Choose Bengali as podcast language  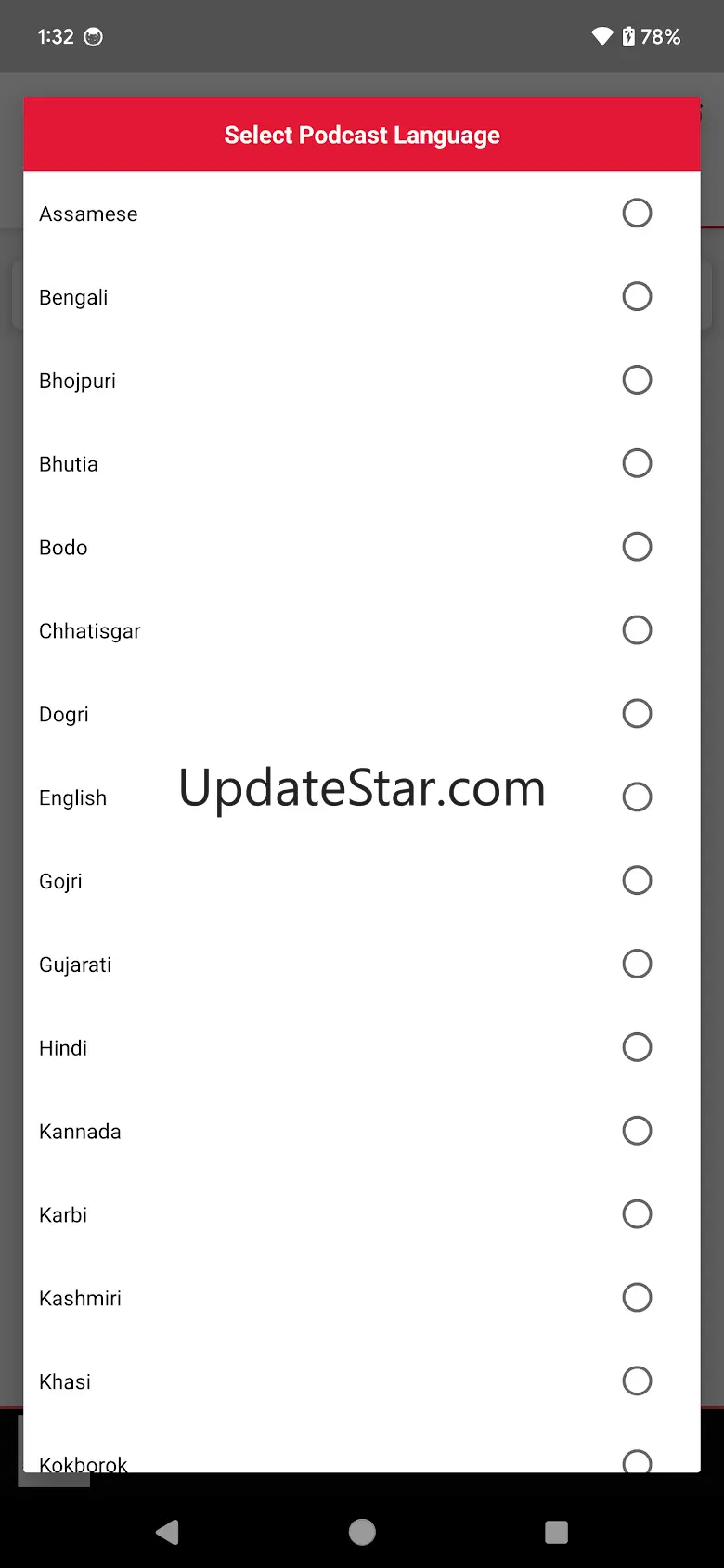pyautogui.click(x=637, y=297)
